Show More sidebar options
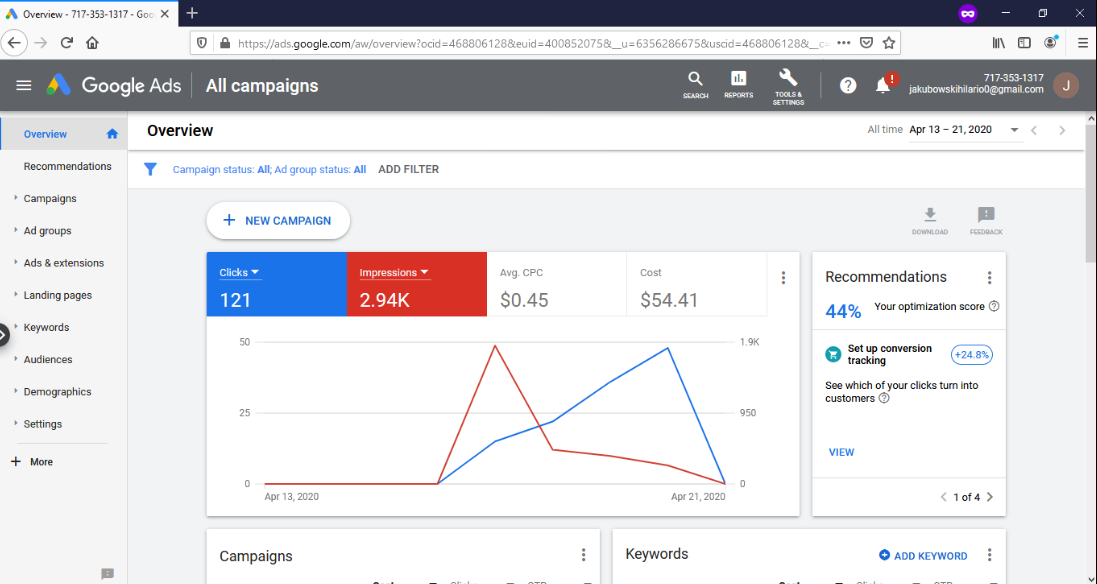 [x=32, y=462]
